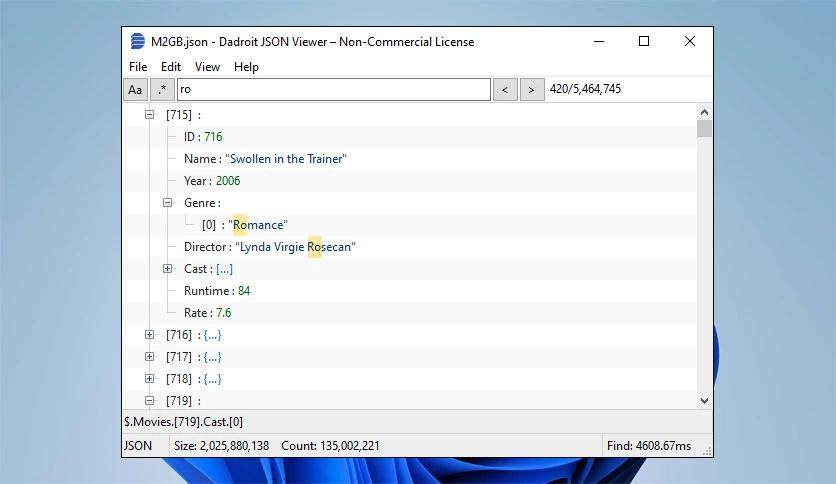The image size is (836, 484).
Task: Click the Size: 2,025,880,138 status entry
Action: click(x=221, y=446)
